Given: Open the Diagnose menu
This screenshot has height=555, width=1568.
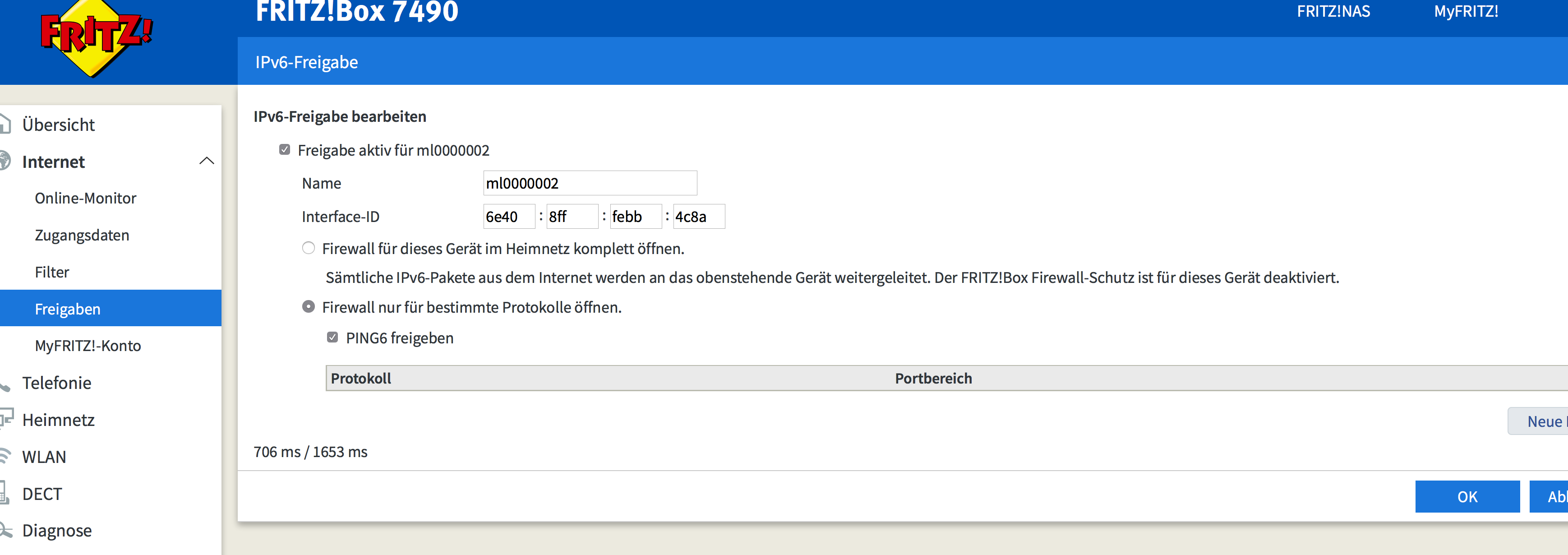Looking at the screenshot, I should (56, 531).
